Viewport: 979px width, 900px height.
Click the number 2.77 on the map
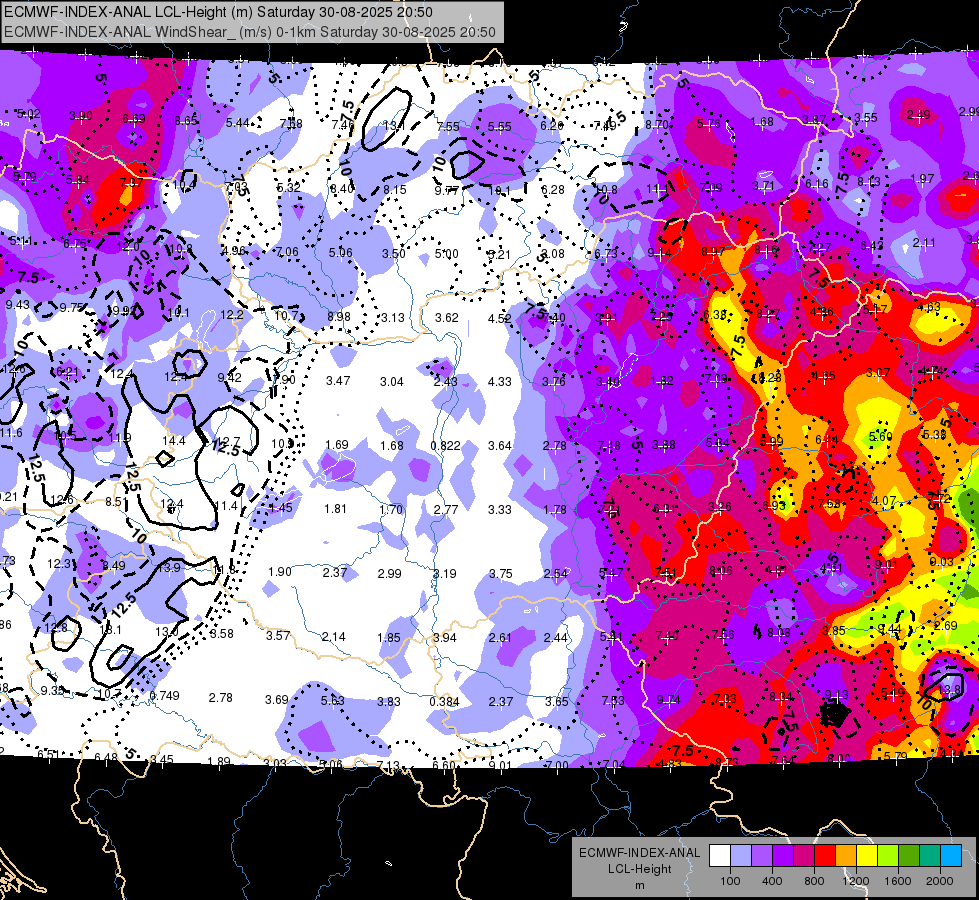[446, 510]
